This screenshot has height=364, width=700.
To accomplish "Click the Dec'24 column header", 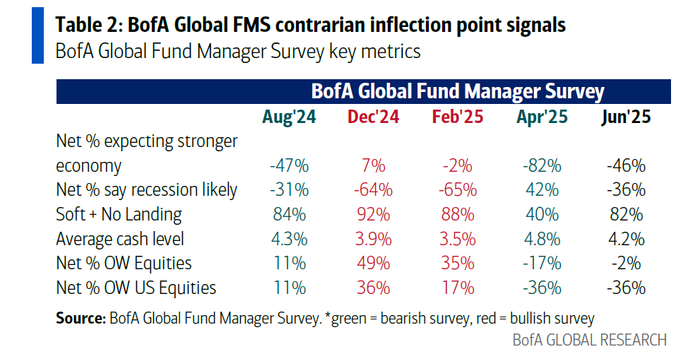I will click(373, 117).
